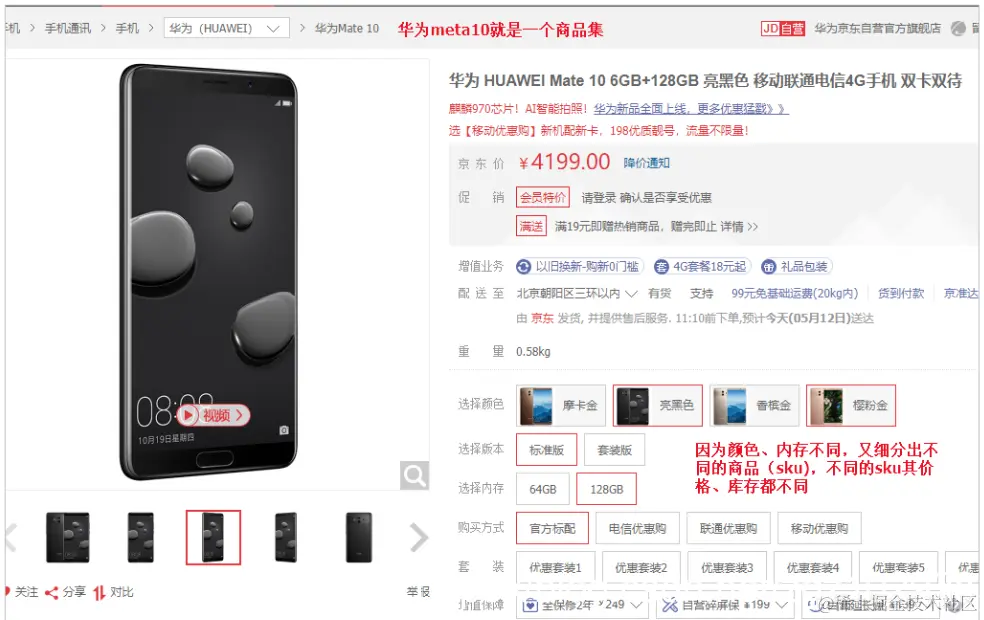The width and height of the screenshot is (984, 620).
Task: Select the last phone back-view thumbnail
Action: (x=359, y=538)
